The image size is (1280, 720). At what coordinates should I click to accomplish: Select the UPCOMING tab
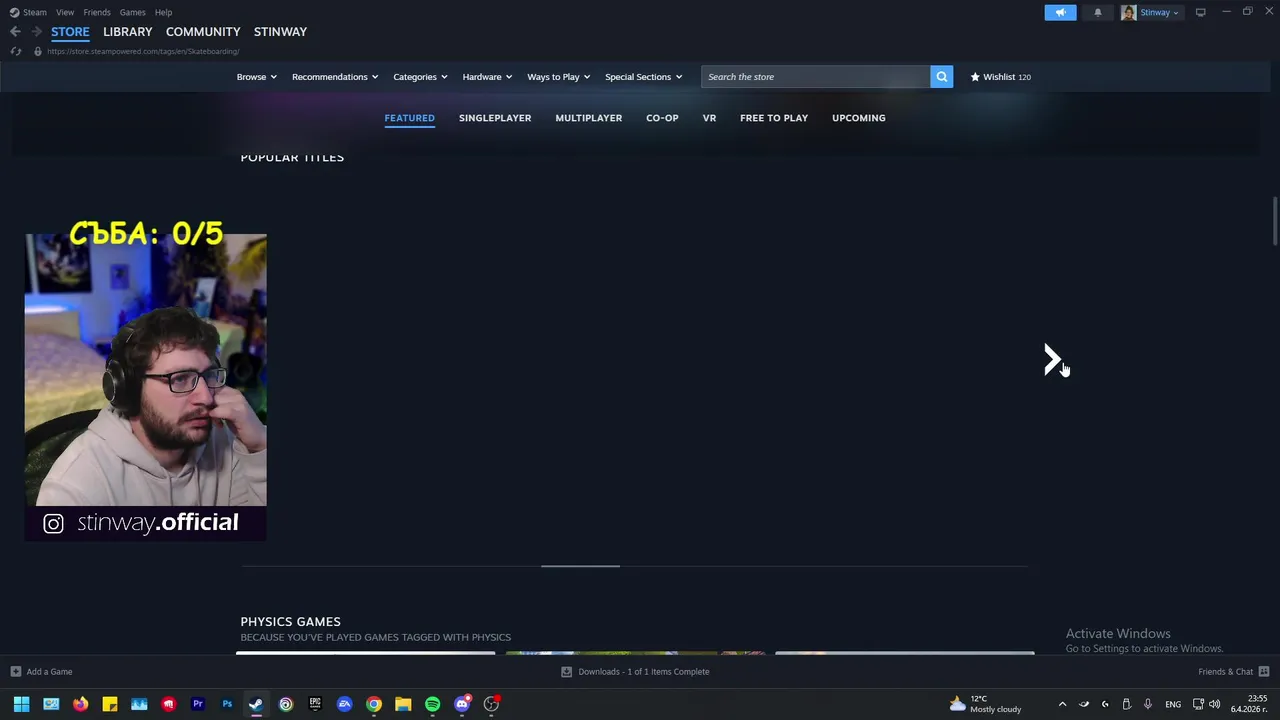click(859, 118)
